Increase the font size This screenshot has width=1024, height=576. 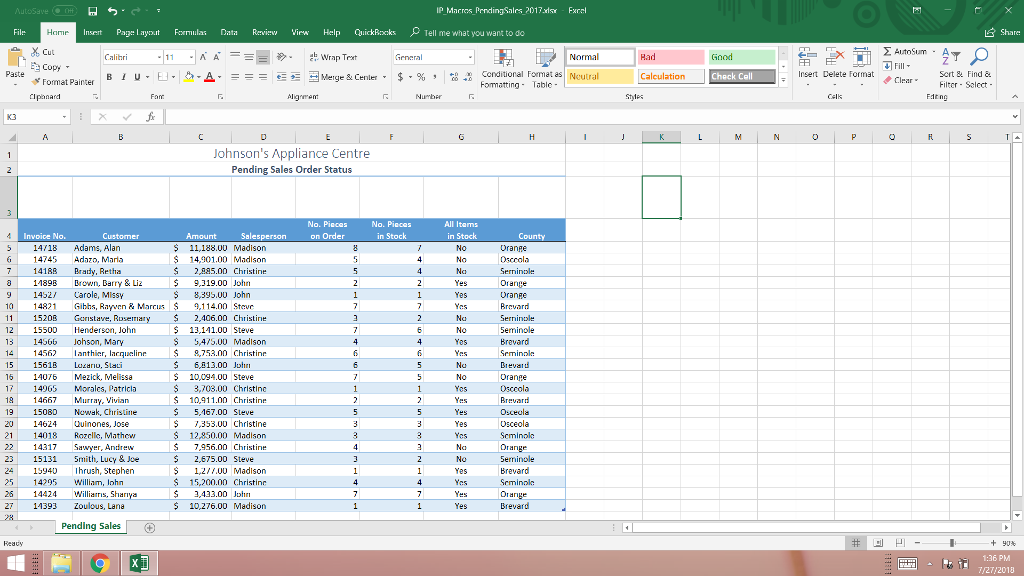[203, 57]
